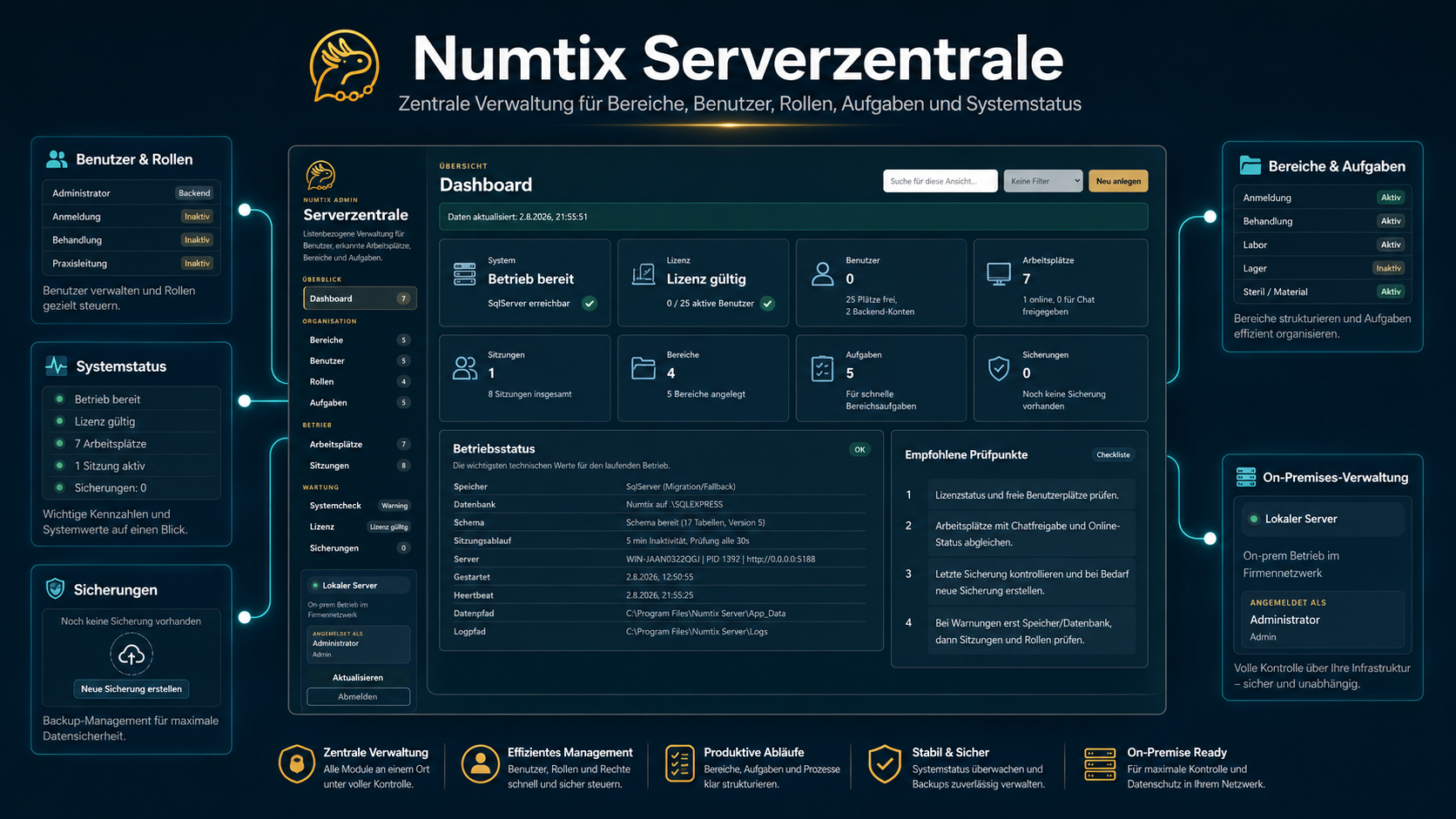1456x819 pixels.
Task: Open Systemcheck in the sidebar
Action: point(359,506)
